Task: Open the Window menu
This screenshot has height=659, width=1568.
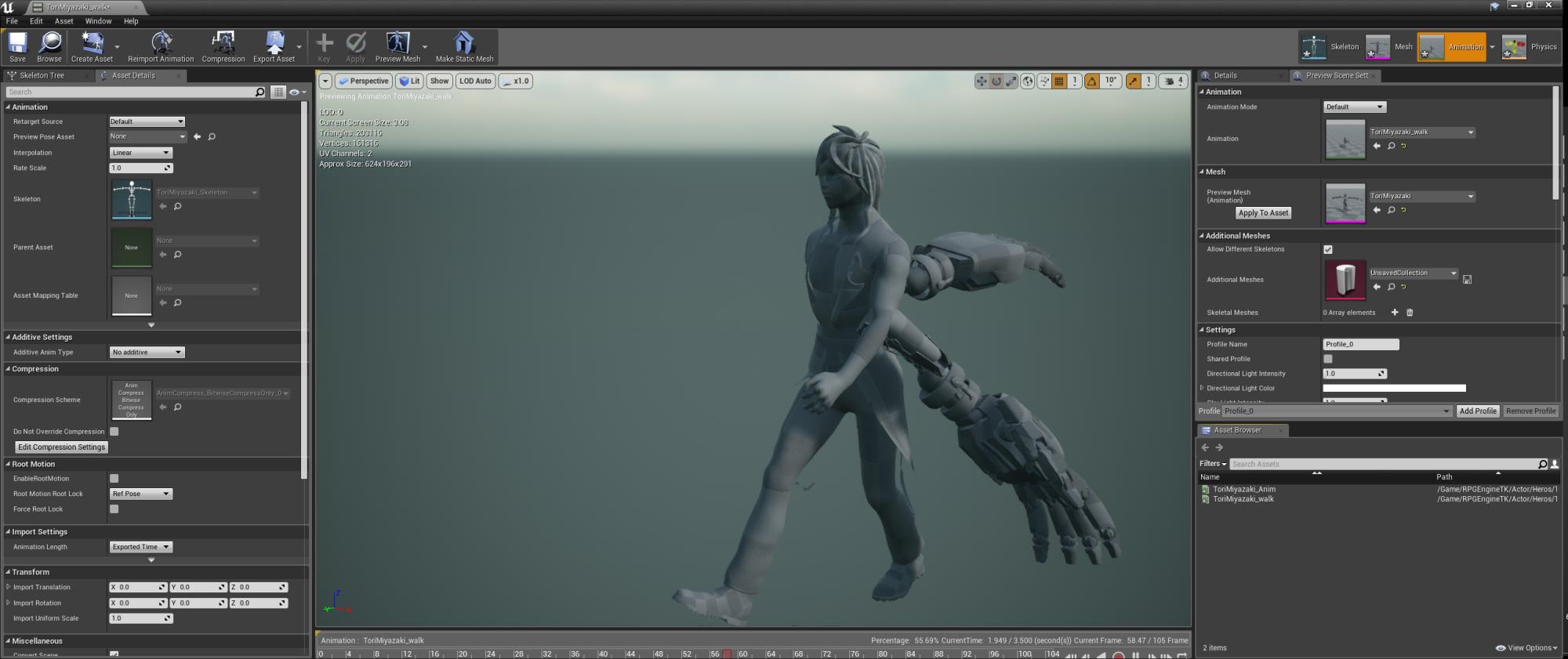Action: tap(98, 21)
